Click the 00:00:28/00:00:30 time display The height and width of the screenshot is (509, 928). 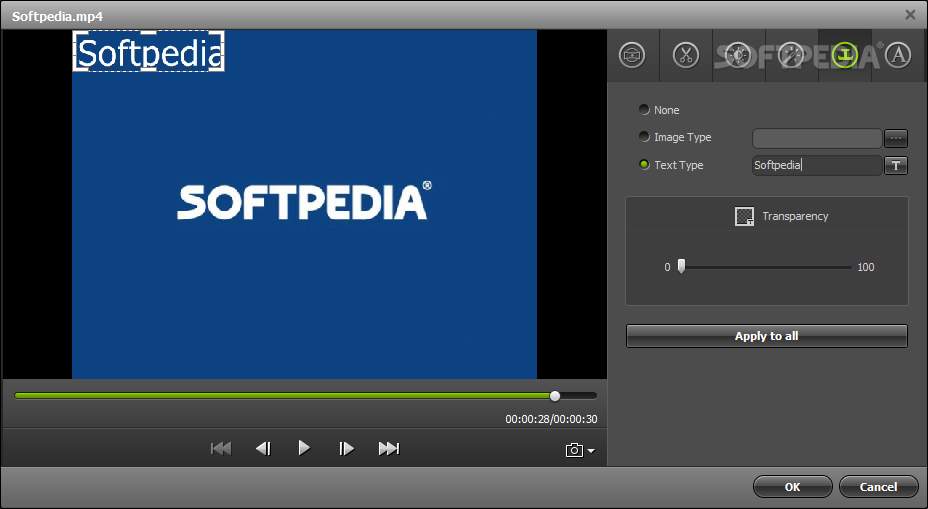point(551,419)
